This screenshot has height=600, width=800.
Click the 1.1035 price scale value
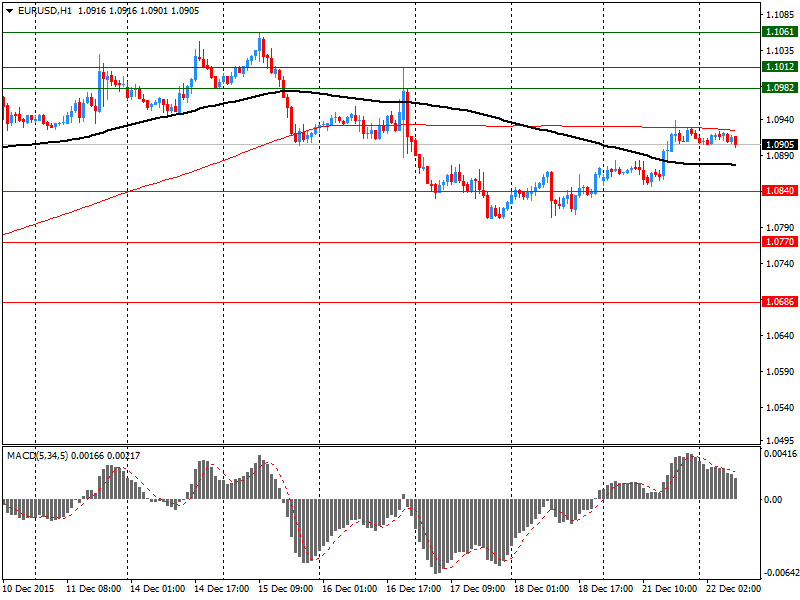tap(780, 50)
